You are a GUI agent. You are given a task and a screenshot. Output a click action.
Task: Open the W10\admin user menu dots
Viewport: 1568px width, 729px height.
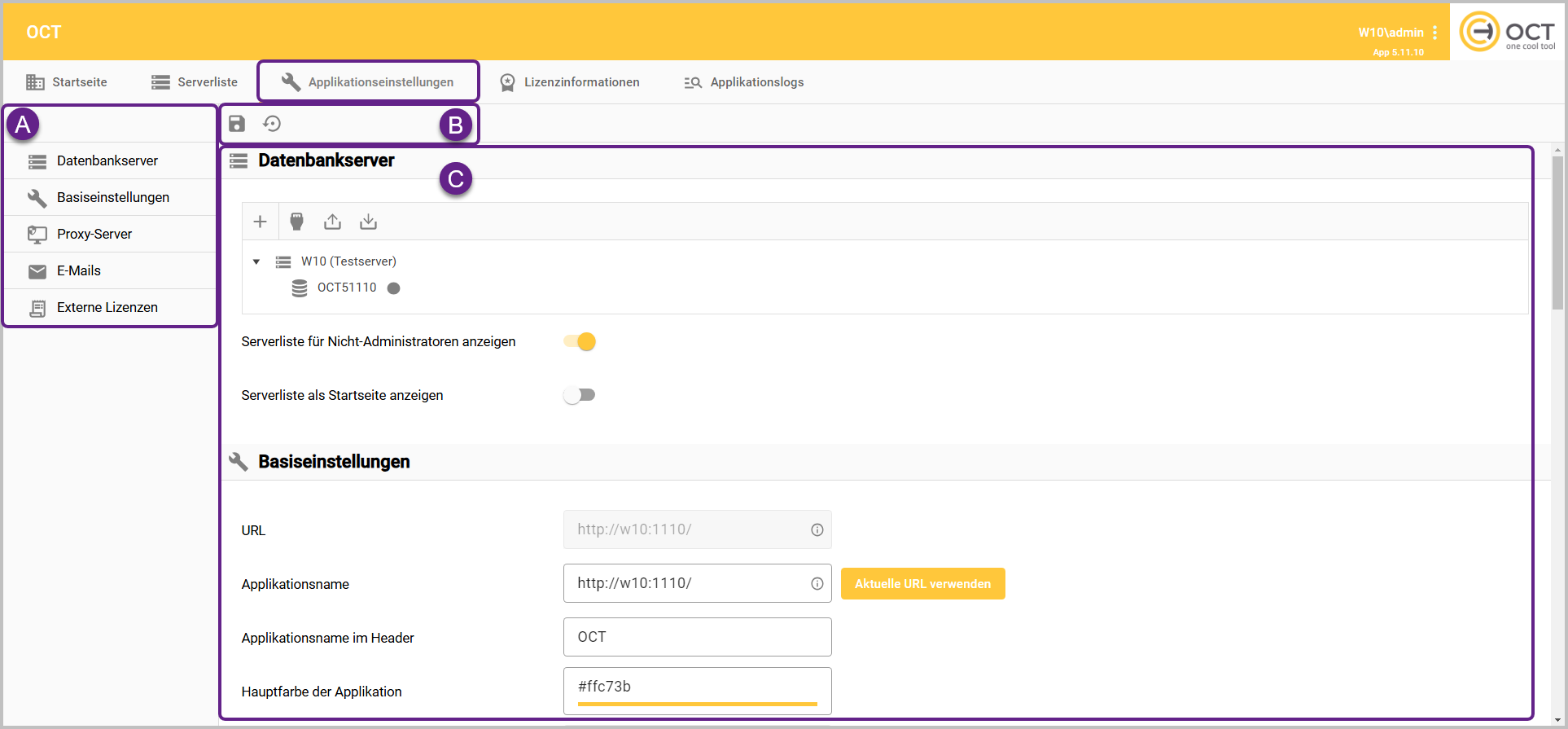pos(1434,33)
